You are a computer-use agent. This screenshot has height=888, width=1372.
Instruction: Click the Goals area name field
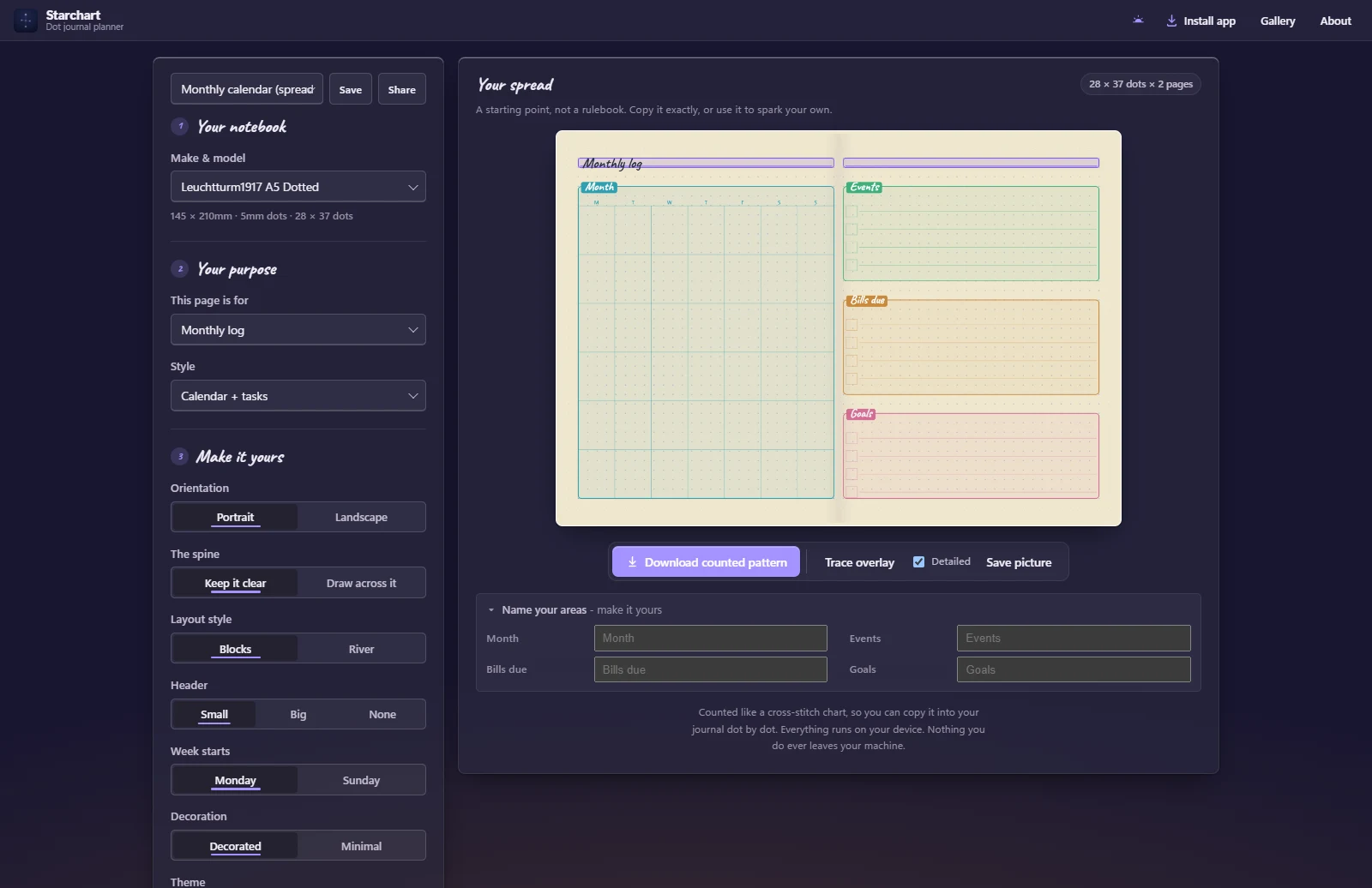point(1074,669)
